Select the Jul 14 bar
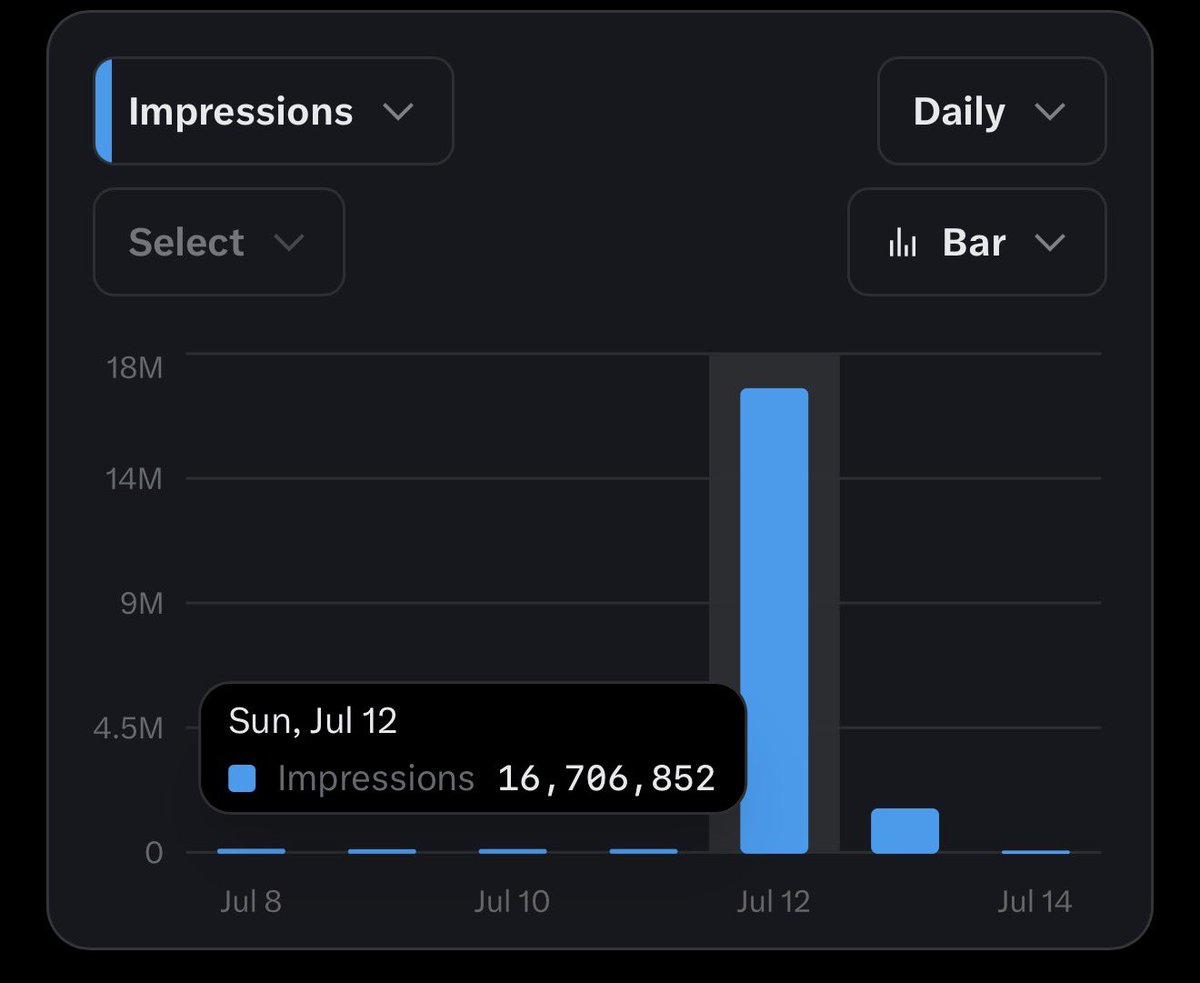Screen dimensions: 1200x983 pyautogui.click(x=1036, y=852)
